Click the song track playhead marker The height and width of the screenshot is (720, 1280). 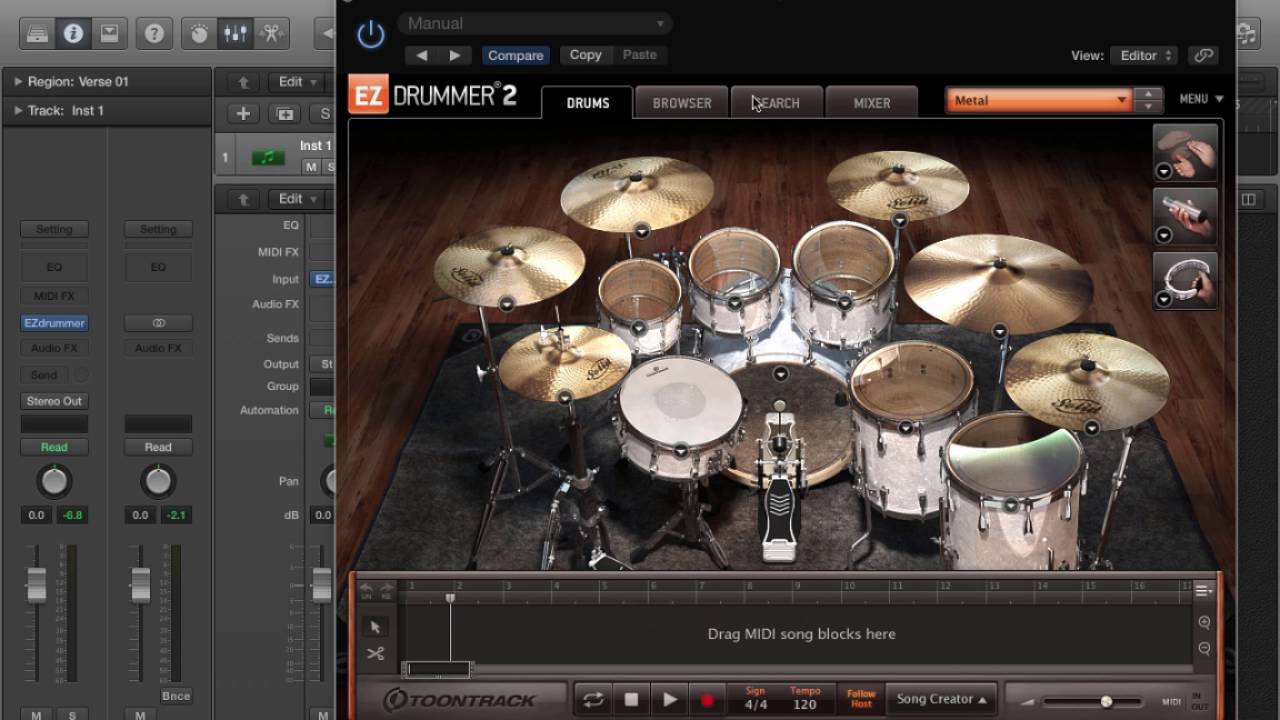450,598
